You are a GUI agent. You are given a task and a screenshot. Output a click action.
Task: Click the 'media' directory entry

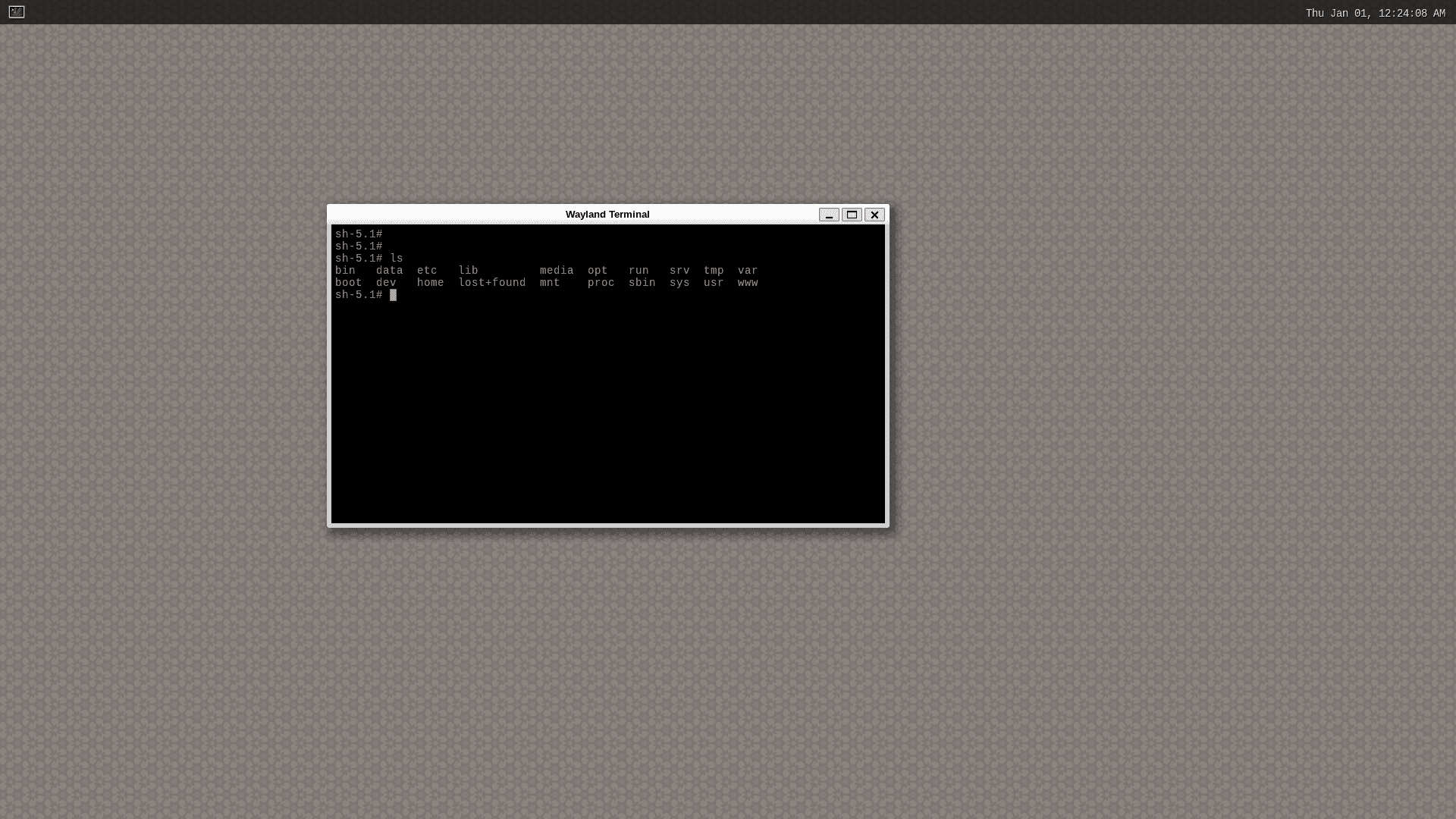click(x=557, y=271)
